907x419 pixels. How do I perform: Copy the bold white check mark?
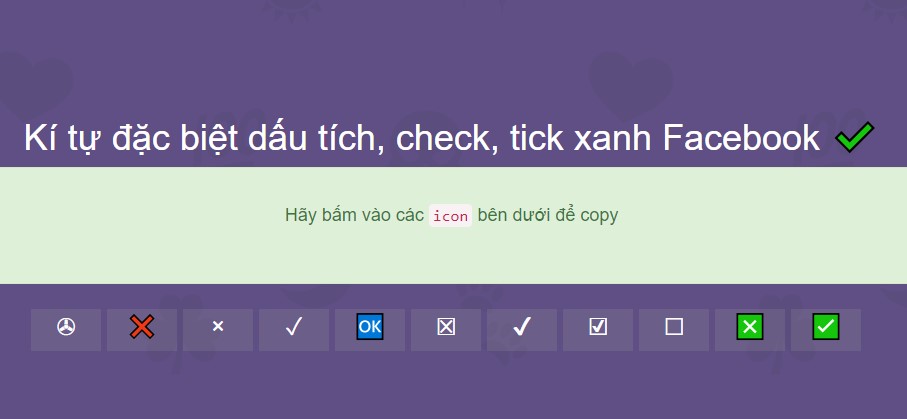pyautogui.click(x=522, y=327)
